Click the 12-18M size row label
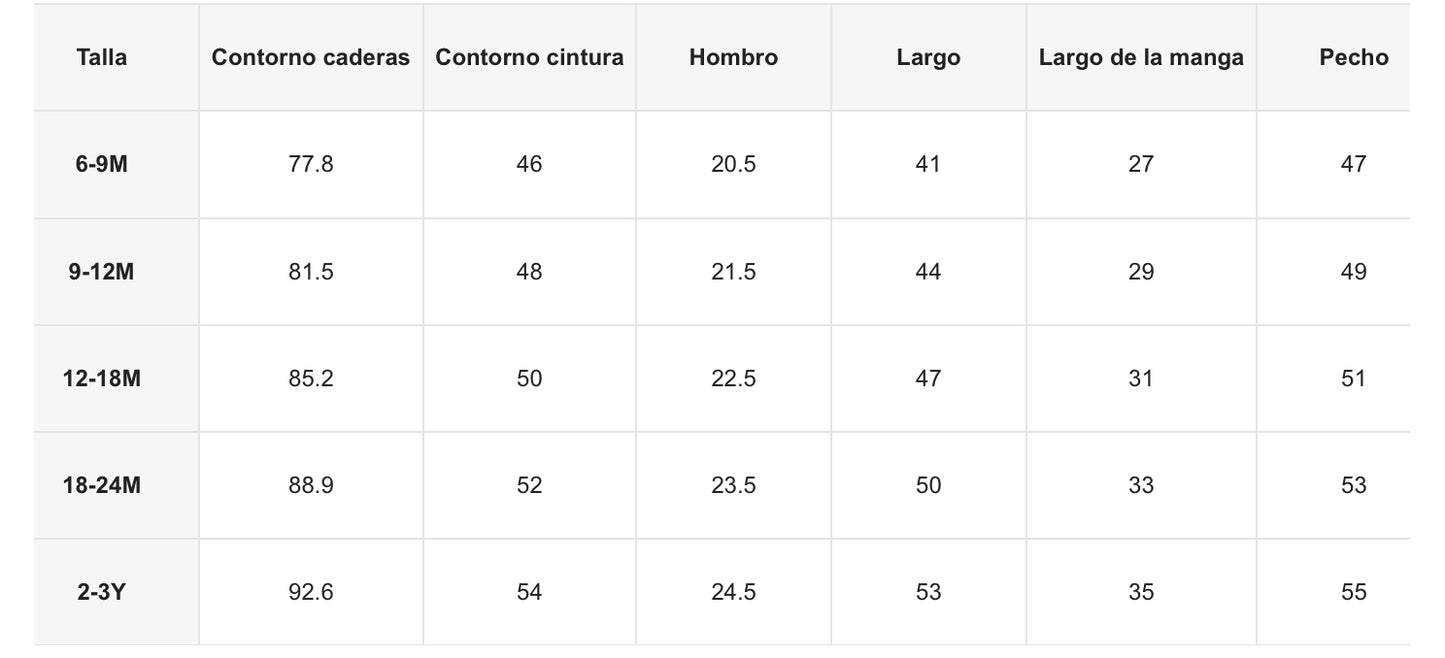1445x658 pixels. [x=102, y=379]
